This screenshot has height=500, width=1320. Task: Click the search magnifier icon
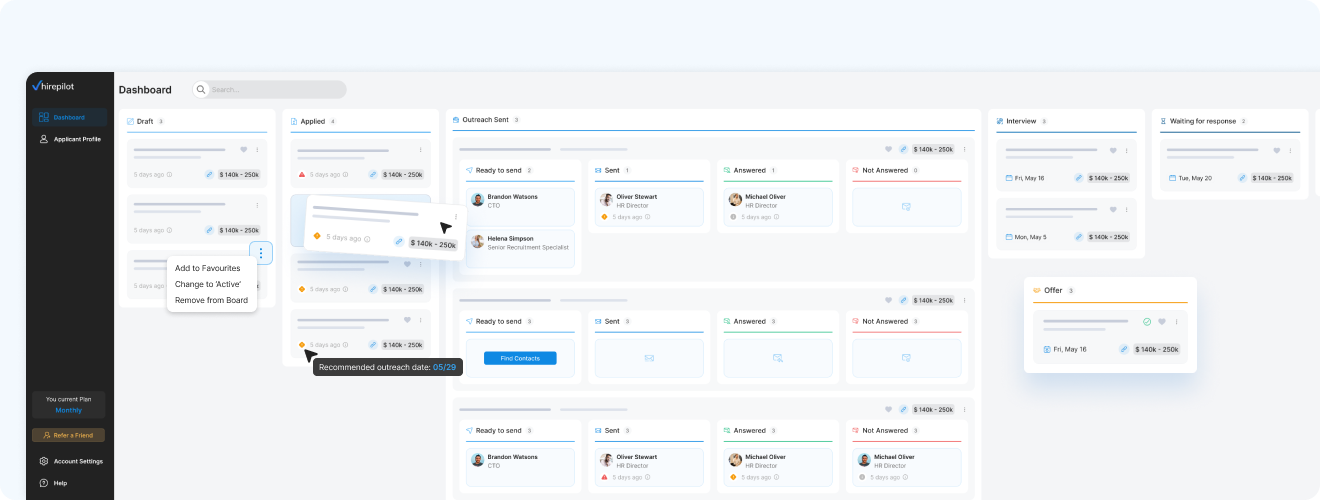click(201, 90)
